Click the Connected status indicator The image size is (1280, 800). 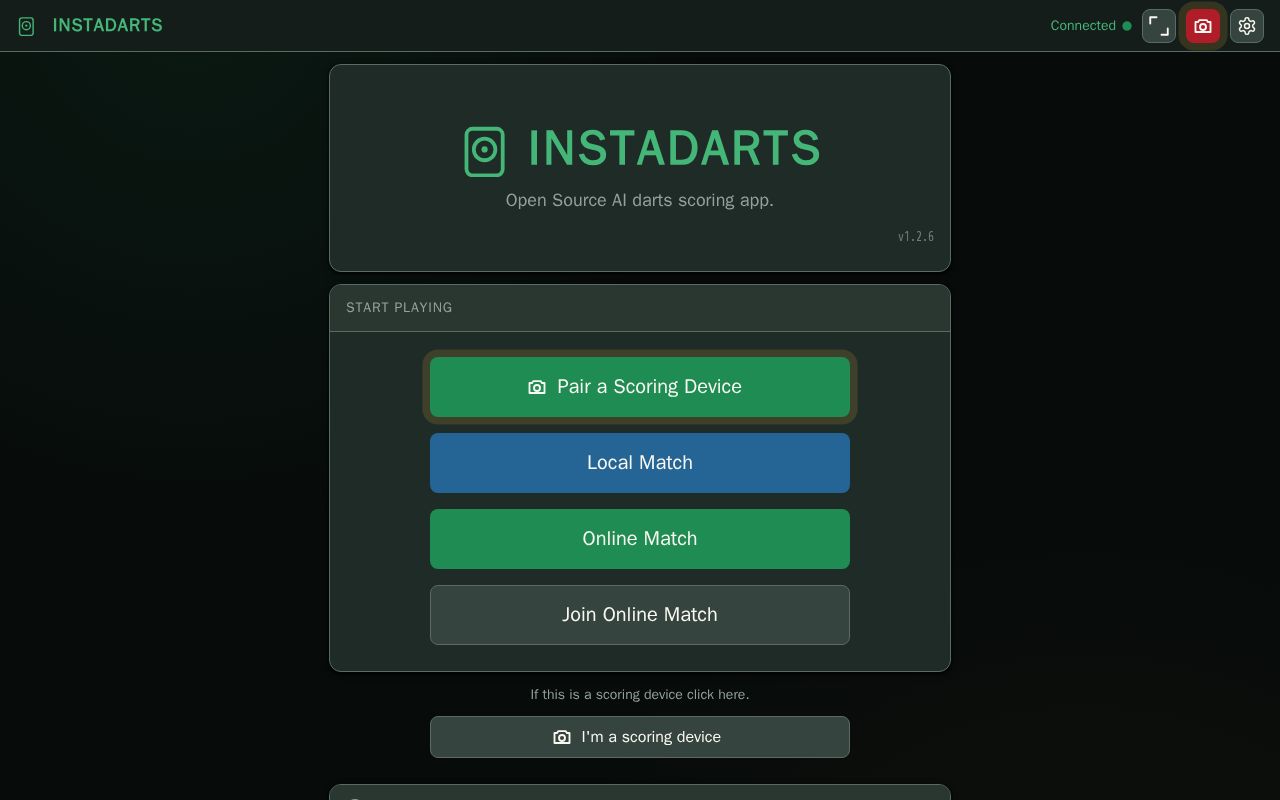click(x=1091, y=26)
